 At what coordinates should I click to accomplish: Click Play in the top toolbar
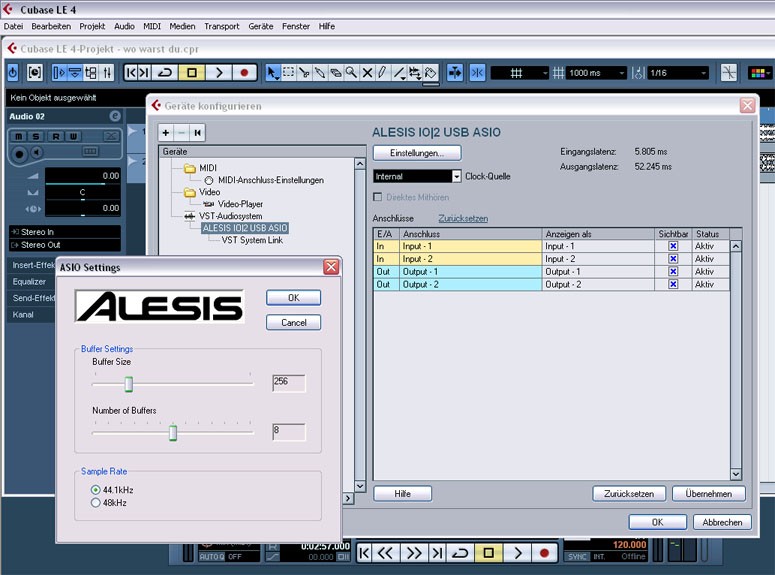218,73
